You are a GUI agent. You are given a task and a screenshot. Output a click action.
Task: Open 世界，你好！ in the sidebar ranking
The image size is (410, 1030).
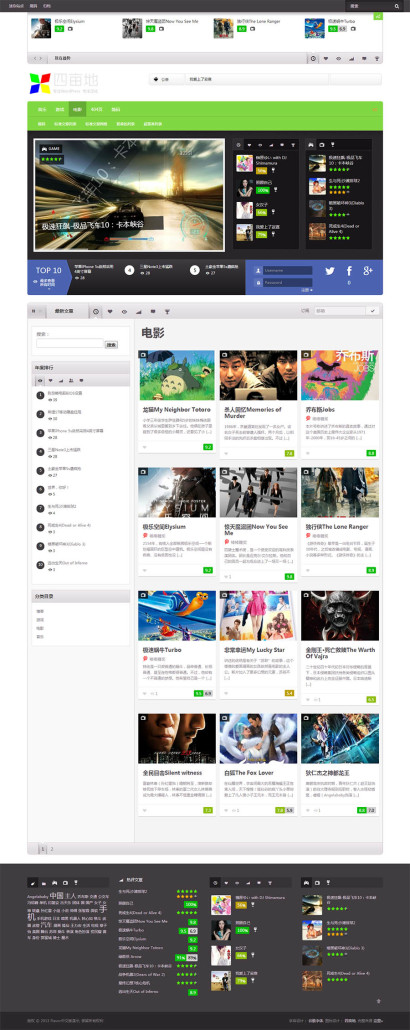tap(57, 487)
